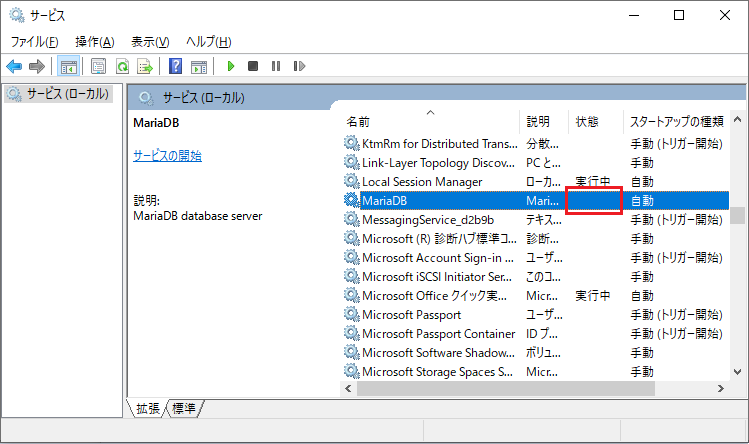
Task: Toggle the Show/Hide Action Pane icon
Action: pyautogui.click(x=198, y=66)
